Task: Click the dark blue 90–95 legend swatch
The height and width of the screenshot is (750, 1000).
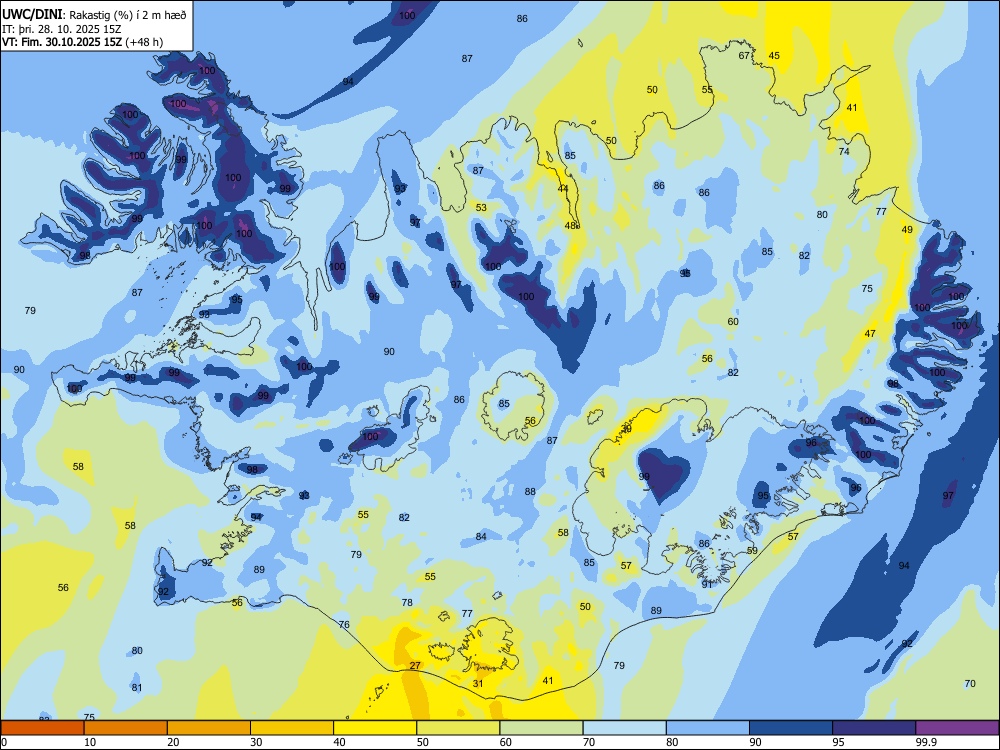Action: (791, 728)
